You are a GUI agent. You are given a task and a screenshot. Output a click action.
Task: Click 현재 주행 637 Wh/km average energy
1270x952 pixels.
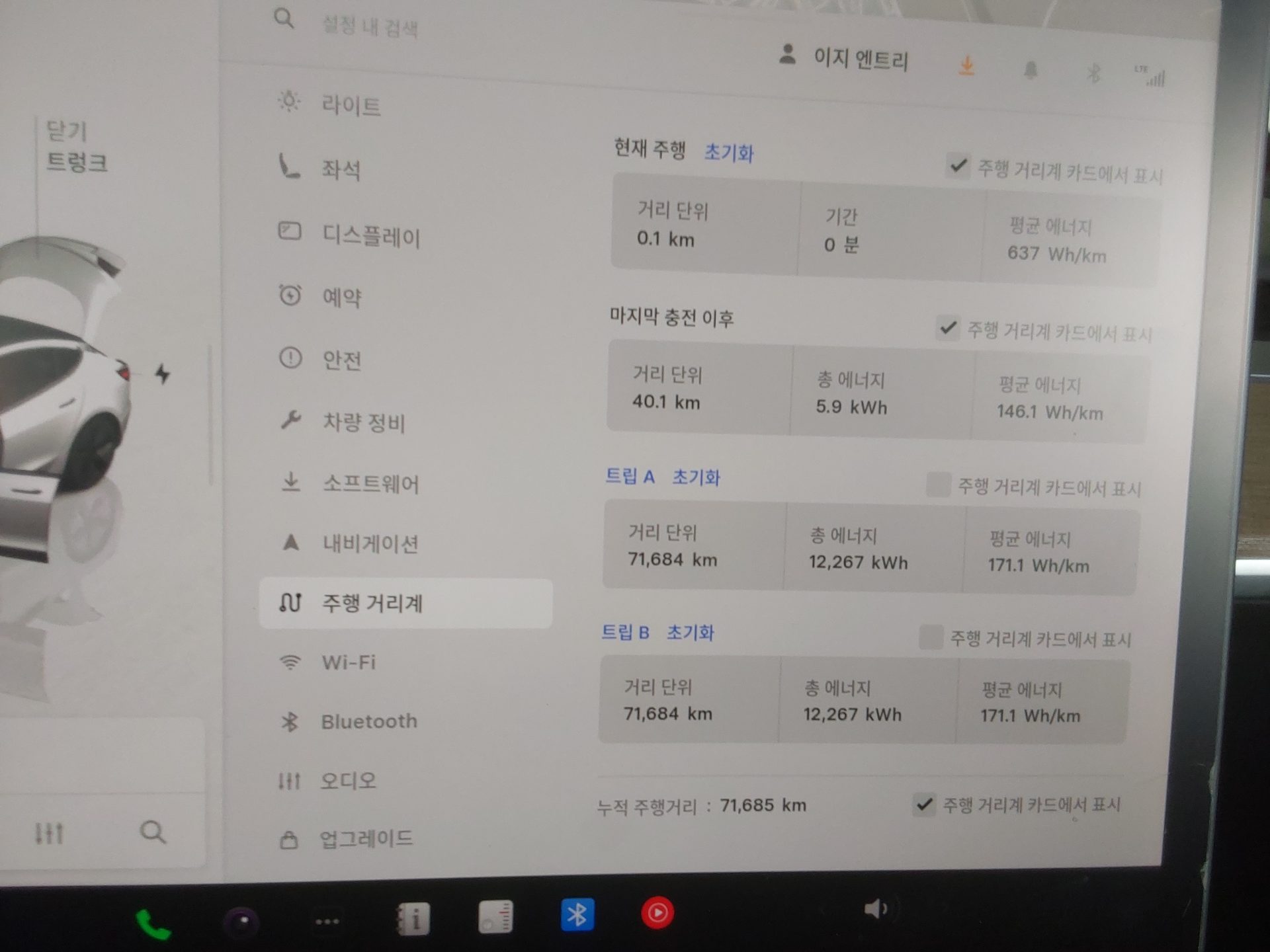click(x=1056, y=254)
